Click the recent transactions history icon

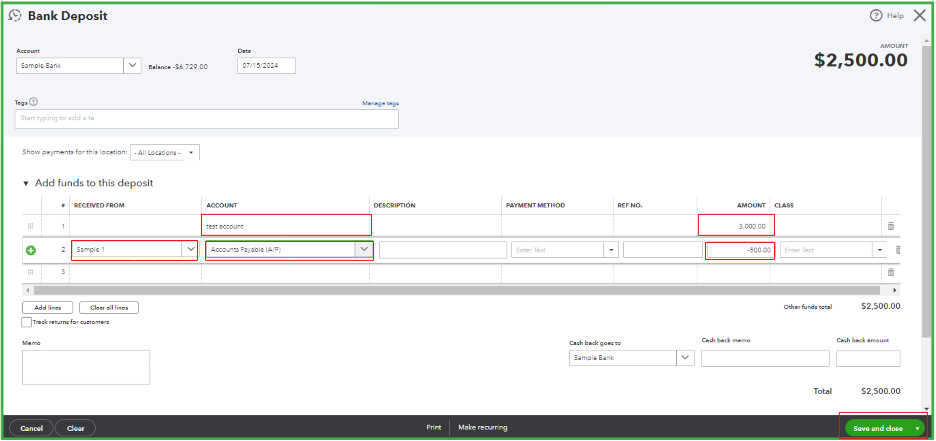click(15, 16)
